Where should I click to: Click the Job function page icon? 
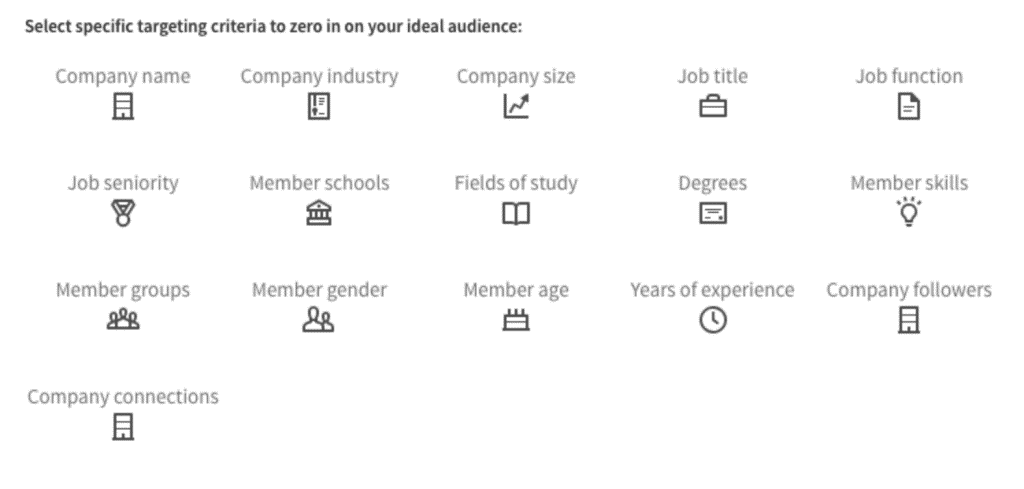click(908, 106)
